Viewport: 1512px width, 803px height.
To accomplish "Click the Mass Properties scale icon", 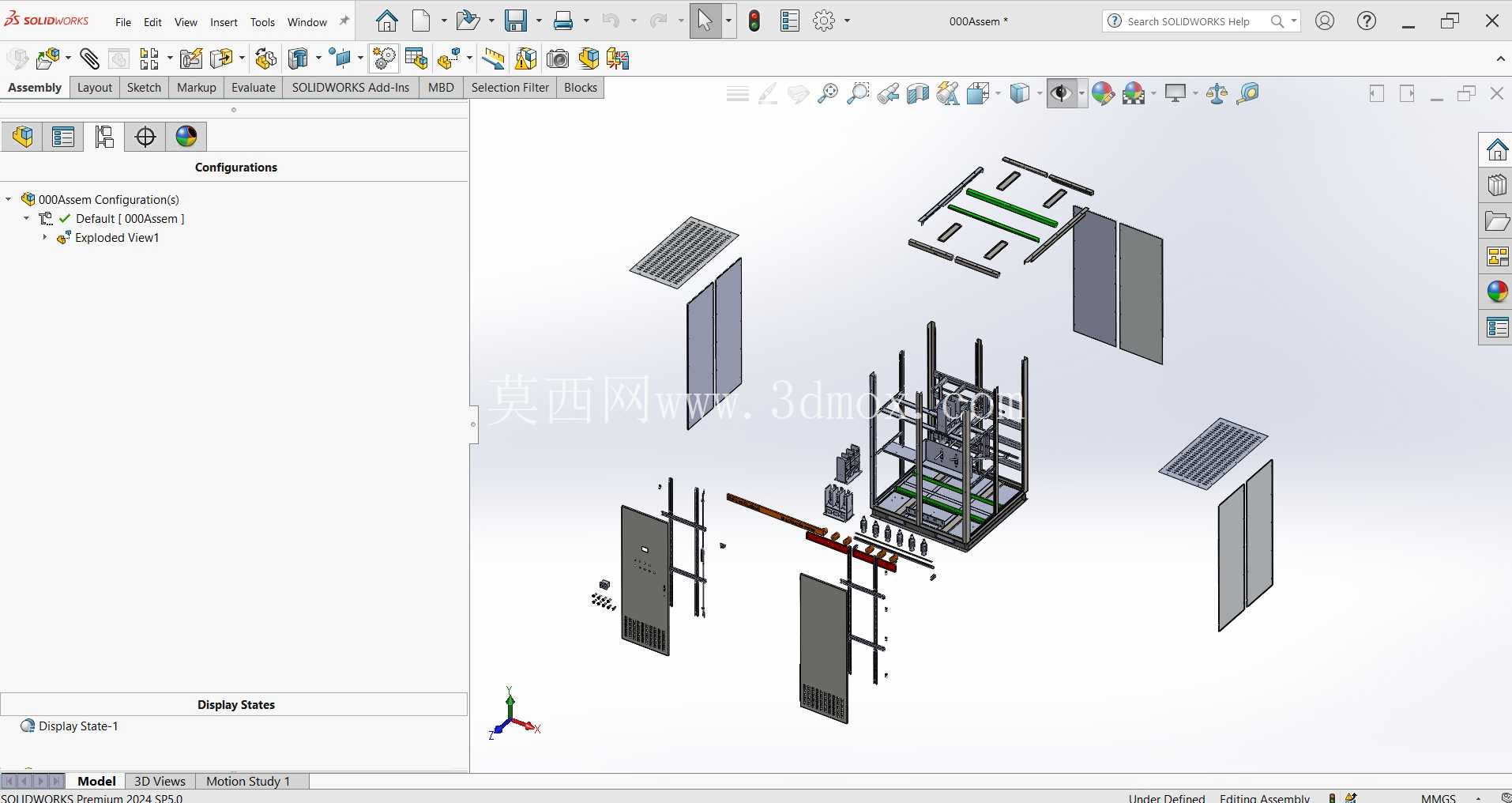I will click(x=1217, y=93).
